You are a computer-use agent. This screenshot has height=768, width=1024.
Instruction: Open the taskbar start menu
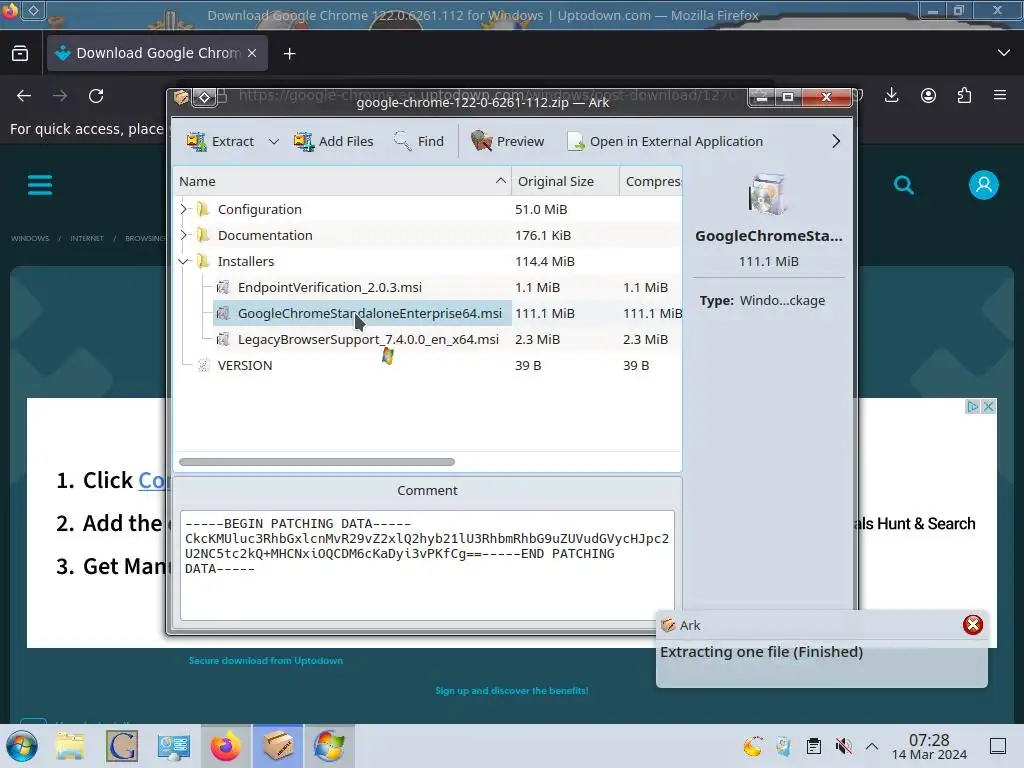[22, 746]
